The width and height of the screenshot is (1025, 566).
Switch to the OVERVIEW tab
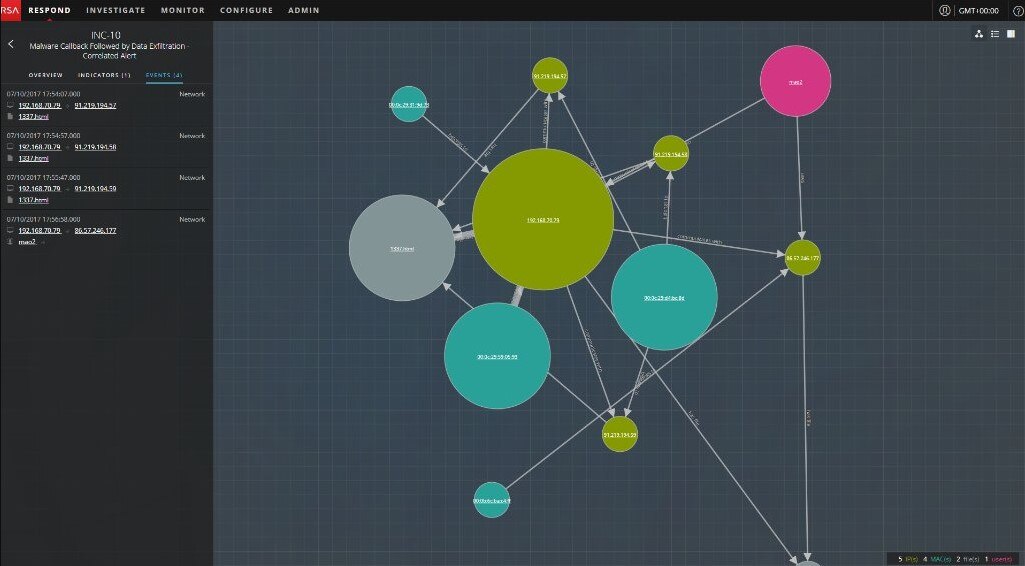pyautogui.click(x=45, y=75)
